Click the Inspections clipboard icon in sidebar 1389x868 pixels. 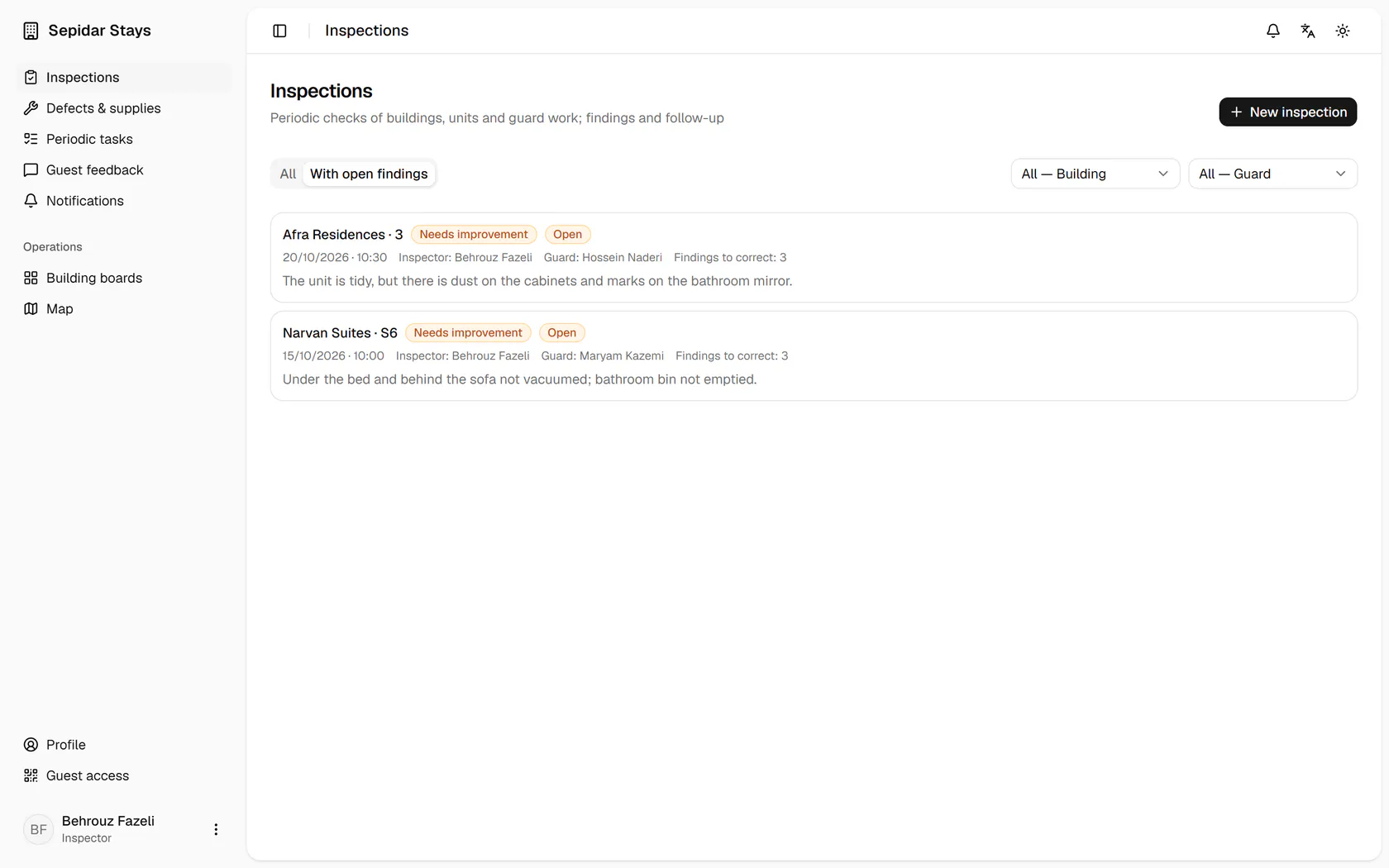click(x=31, y=77)
